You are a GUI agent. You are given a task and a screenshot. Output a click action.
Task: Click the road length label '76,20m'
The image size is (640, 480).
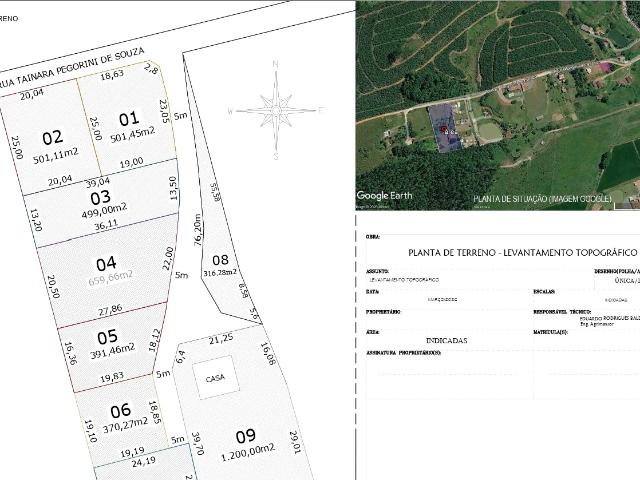(197, 229)
